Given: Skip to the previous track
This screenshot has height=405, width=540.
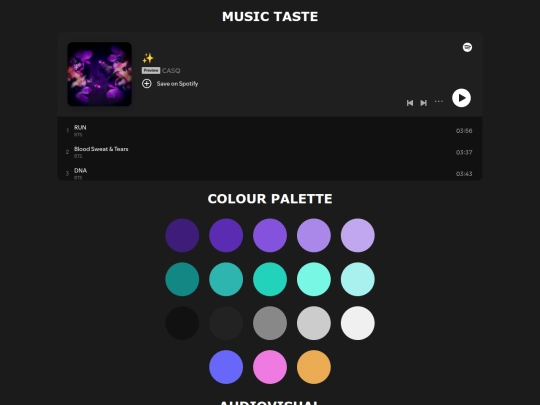Looking at the screenshot, I should [410, 103].
